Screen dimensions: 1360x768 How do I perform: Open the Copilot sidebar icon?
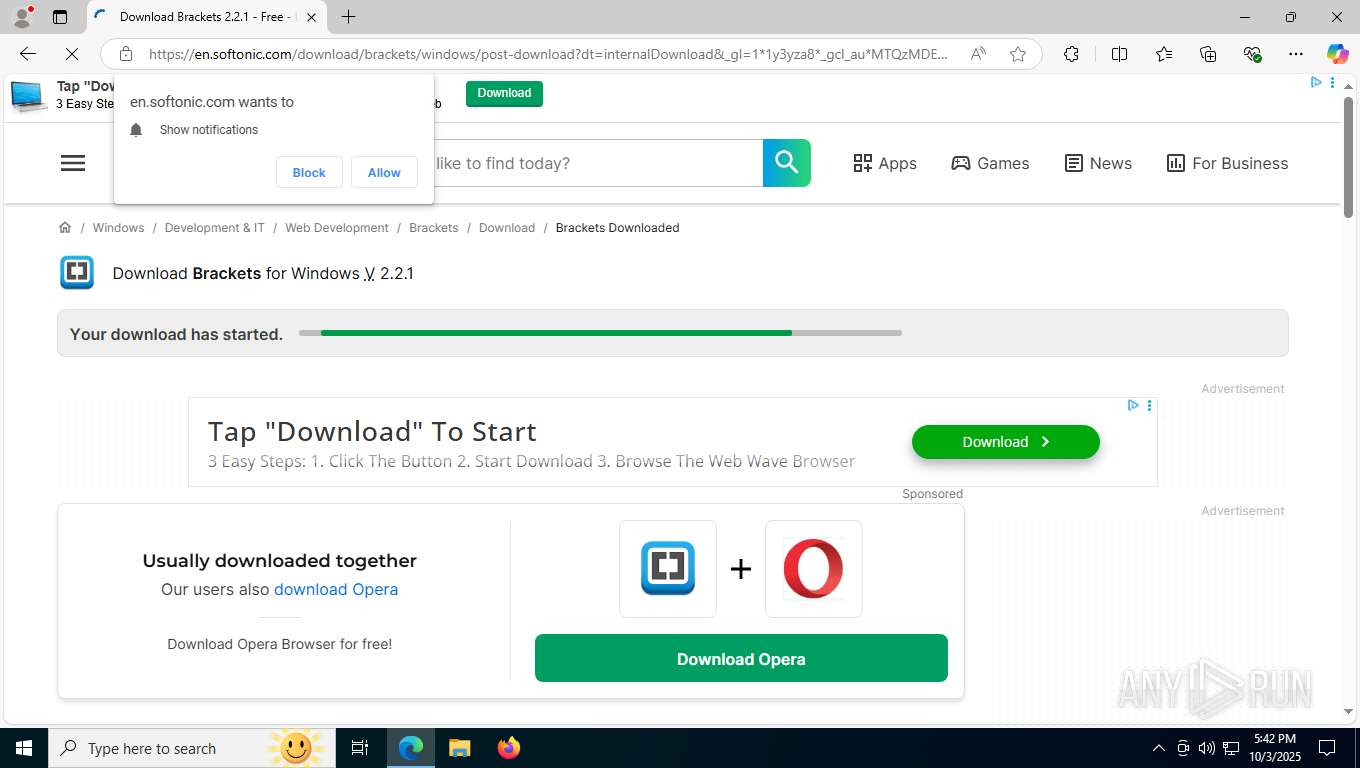[x=1337, y=54]
